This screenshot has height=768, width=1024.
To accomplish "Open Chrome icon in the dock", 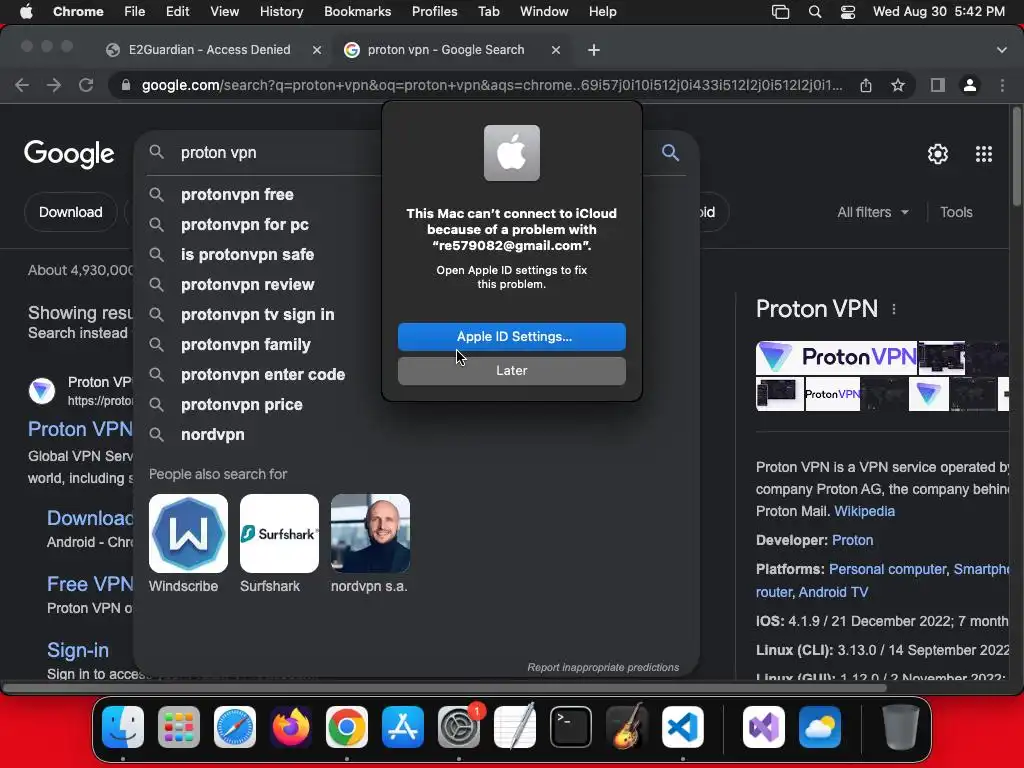I will pyautogui.click(x=347, y=727).
